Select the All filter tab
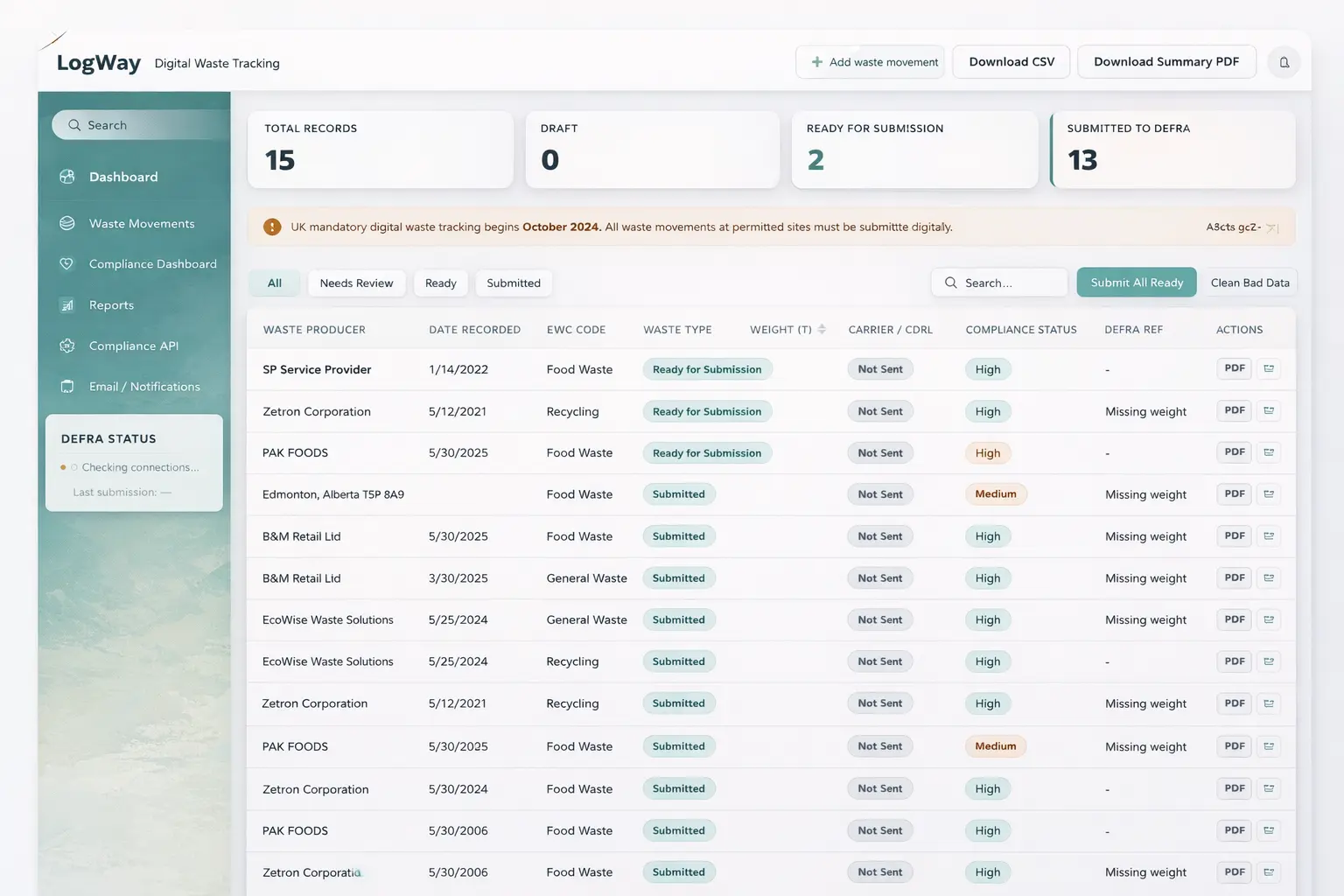Viewport: 1344px width, 896px height. coord(274,283)
